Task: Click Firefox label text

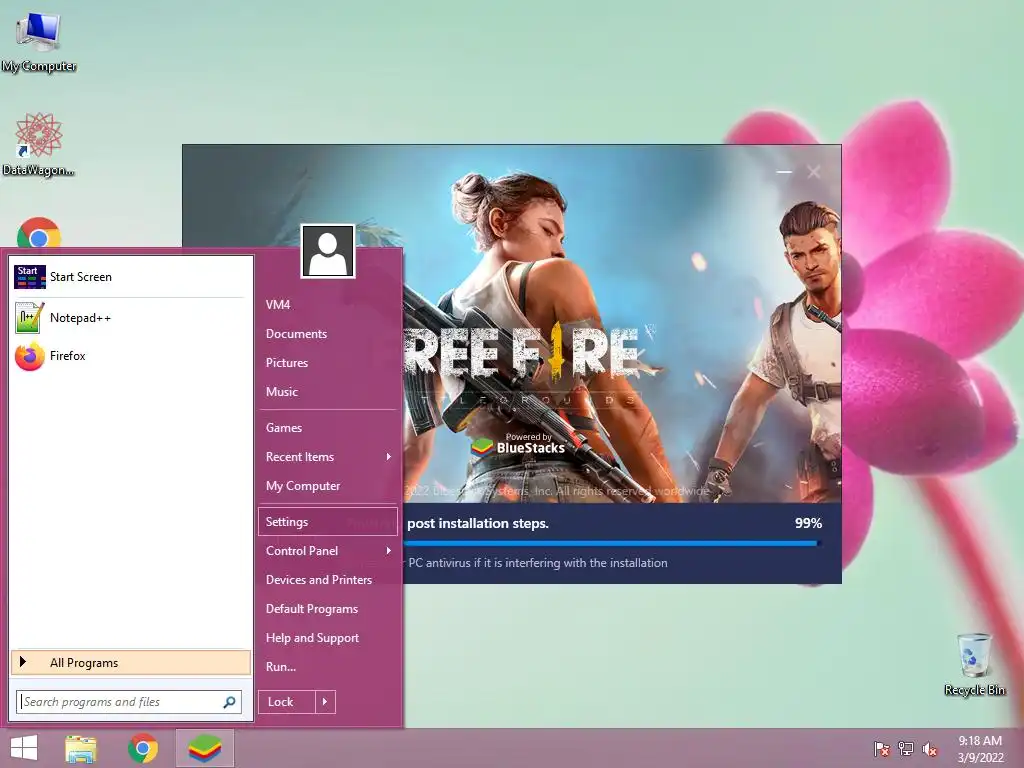Action: point(68,356)
